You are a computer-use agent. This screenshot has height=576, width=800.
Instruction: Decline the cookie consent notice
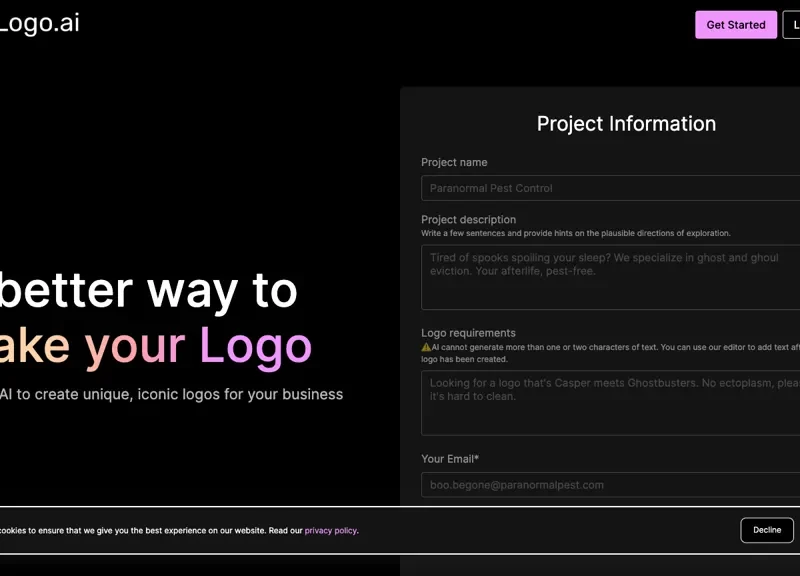(x=767, y=530)
